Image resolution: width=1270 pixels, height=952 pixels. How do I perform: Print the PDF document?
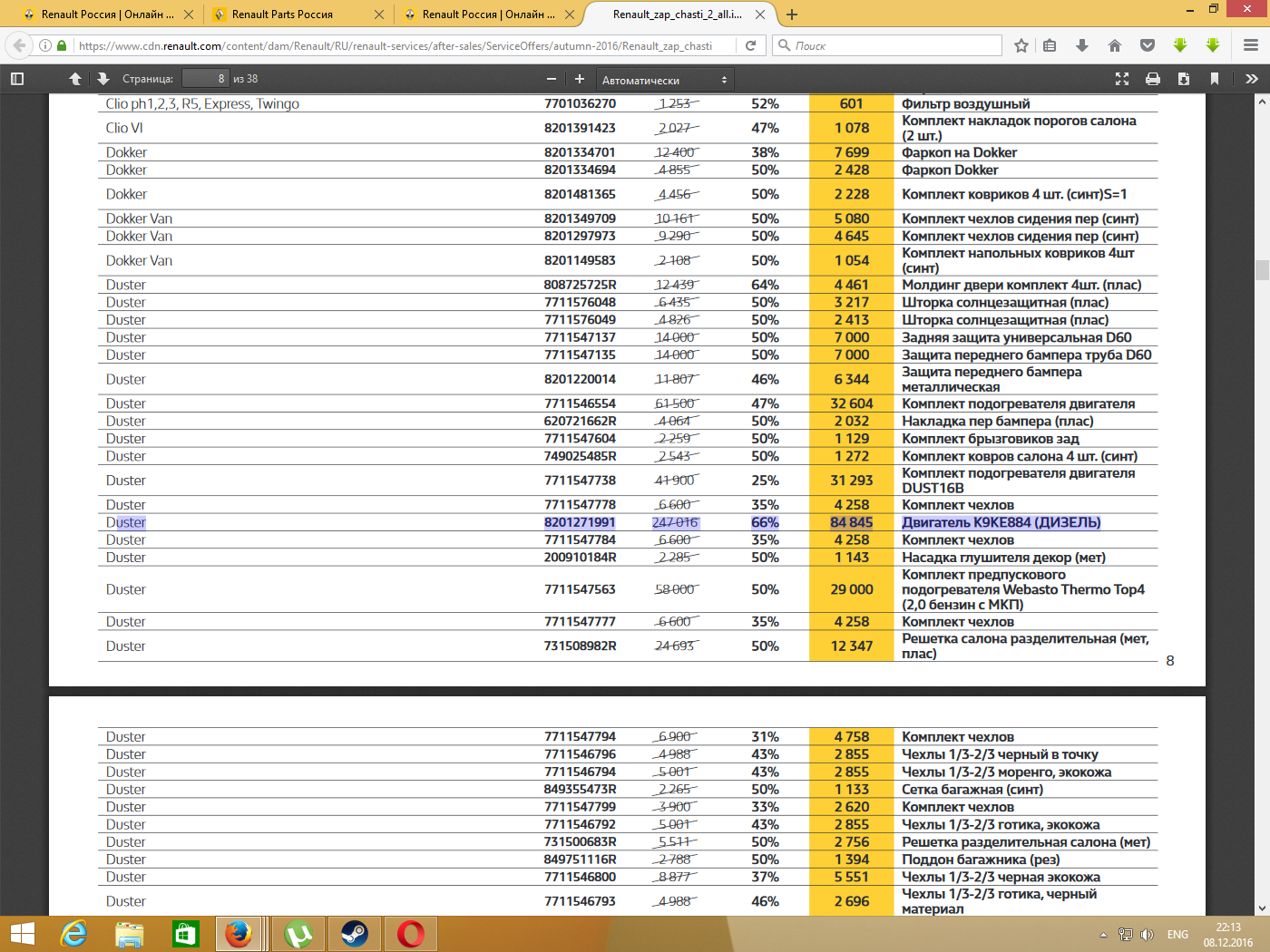click(x=1153, y=79)
